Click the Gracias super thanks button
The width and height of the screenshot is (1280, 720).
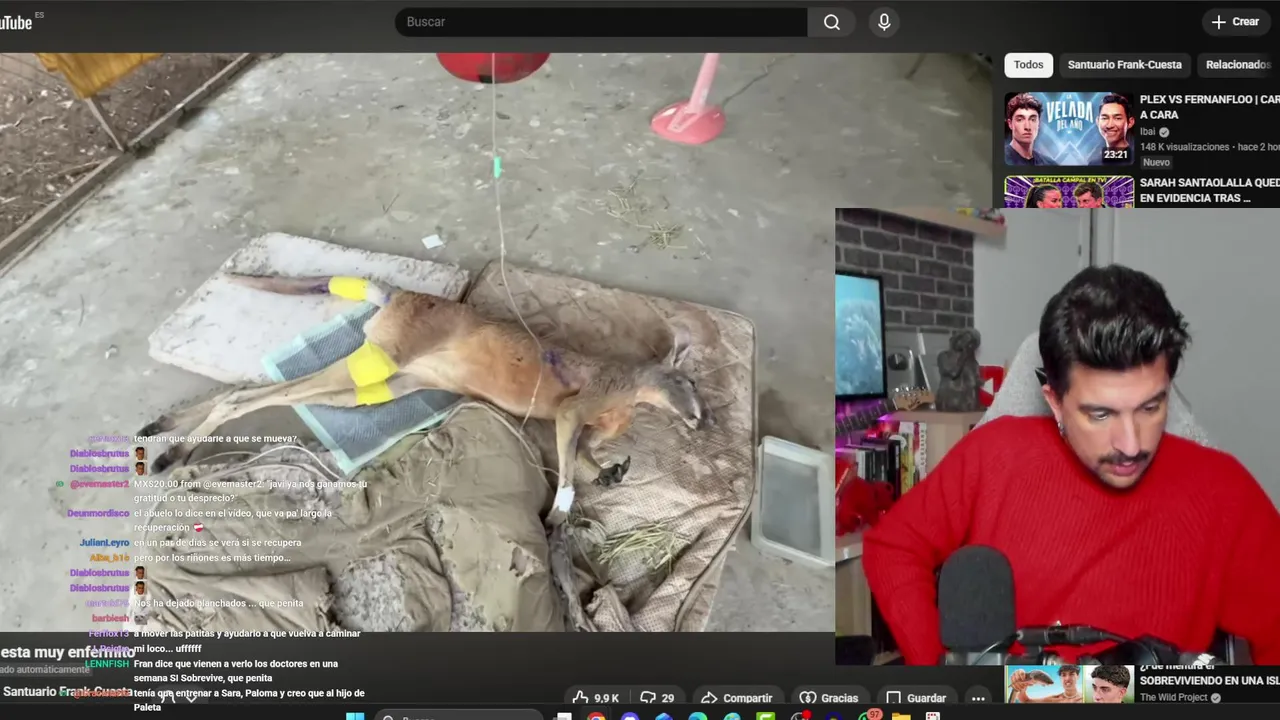829,698
